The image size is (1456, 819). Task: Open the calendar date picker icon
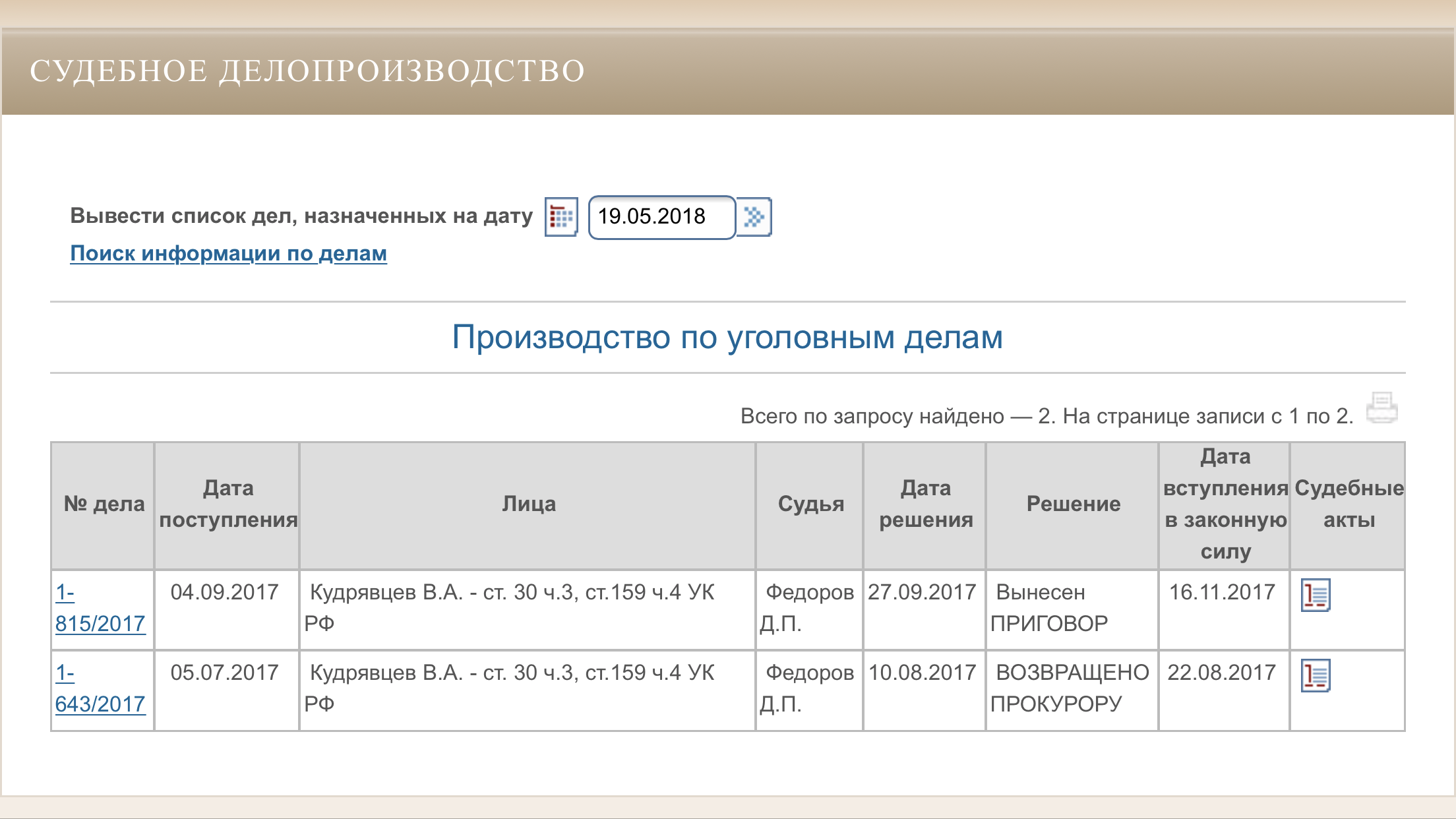pos(561,217)
